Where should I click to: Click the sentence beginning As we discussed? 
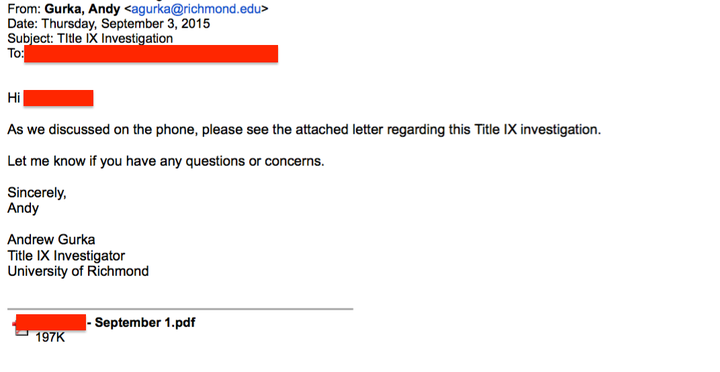pos(304,130)
